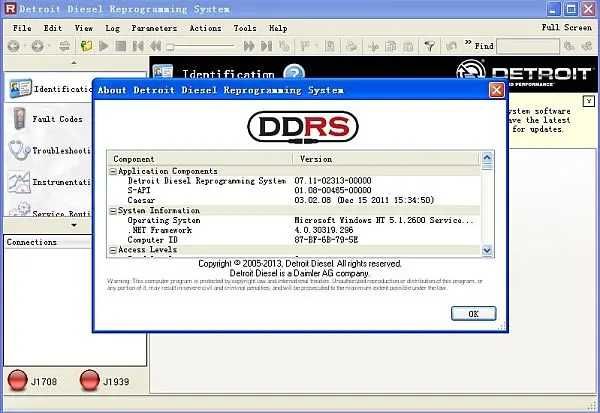Open the Back button history dropdown arrow
This screenshot has height=413, width=600.
[24, 46]
